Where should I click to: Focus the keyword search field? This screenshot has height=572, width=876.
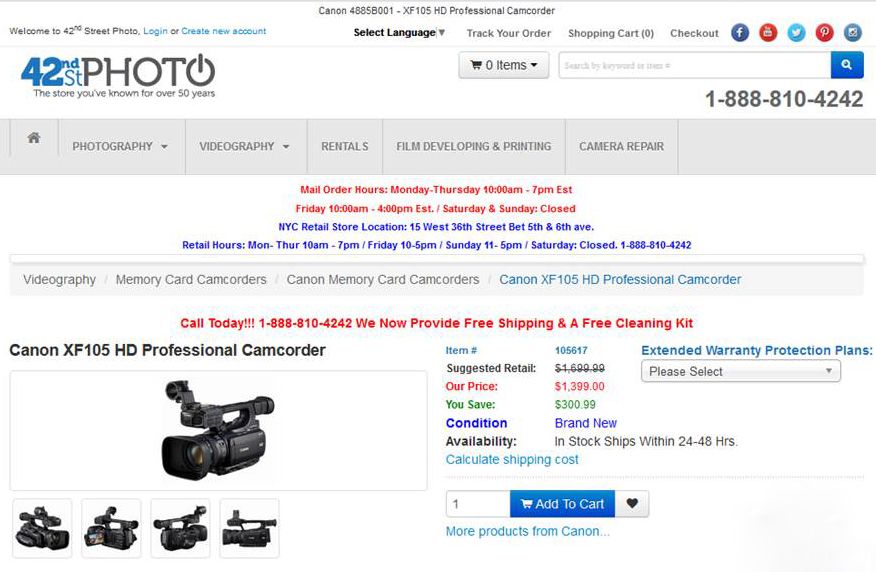pos(694,65)
